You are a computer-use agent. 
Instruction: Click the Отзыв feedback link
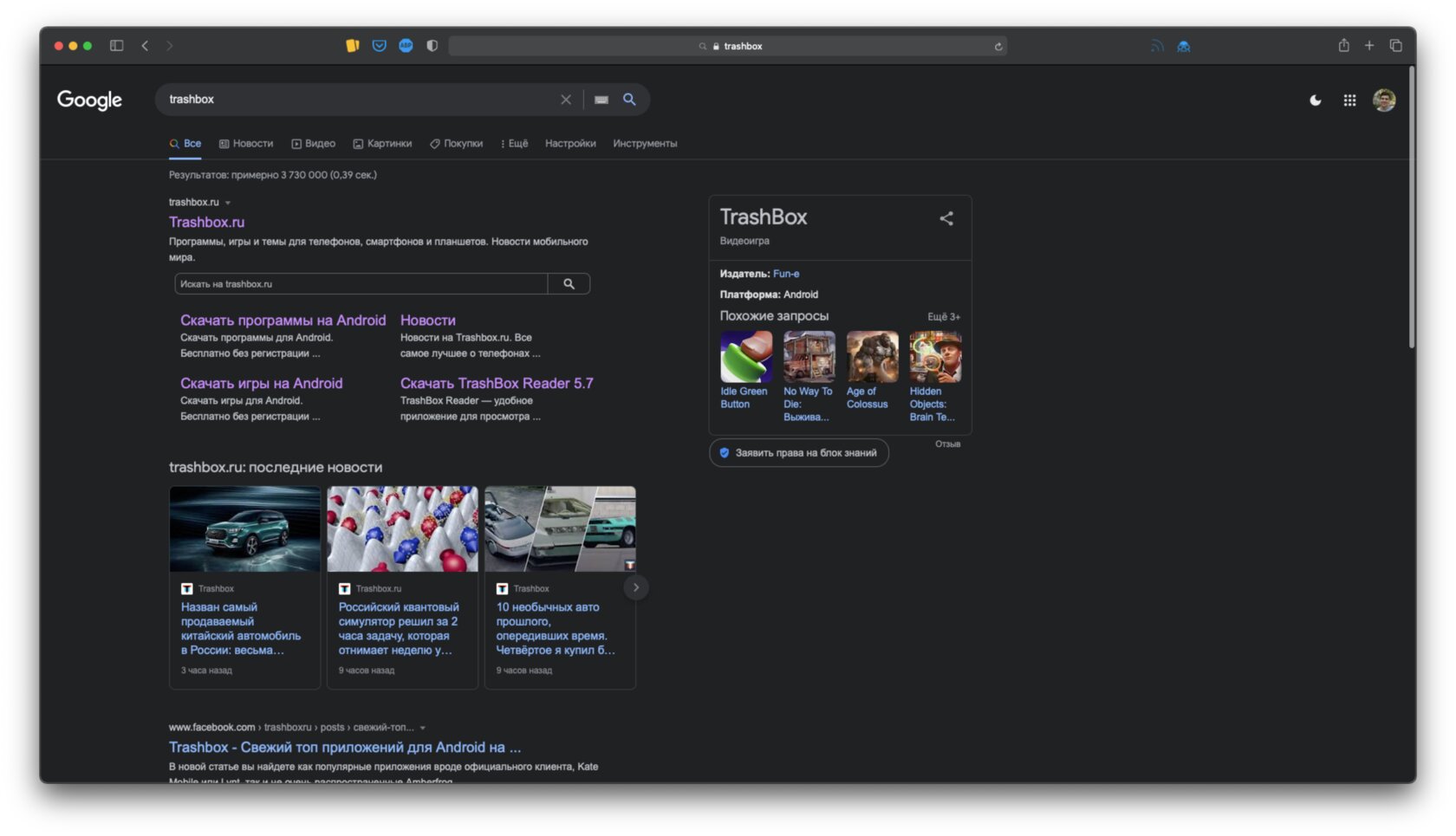[x=947, y=444]
